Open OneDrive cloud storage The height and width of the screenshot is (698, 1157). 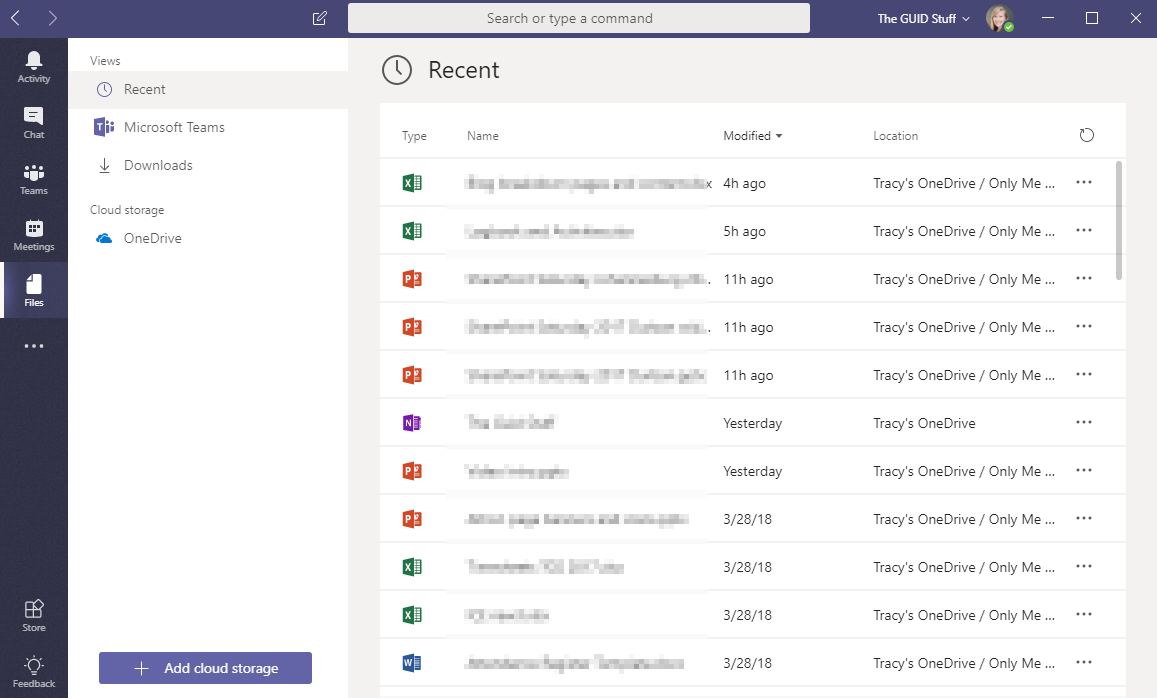click(152, 238)
